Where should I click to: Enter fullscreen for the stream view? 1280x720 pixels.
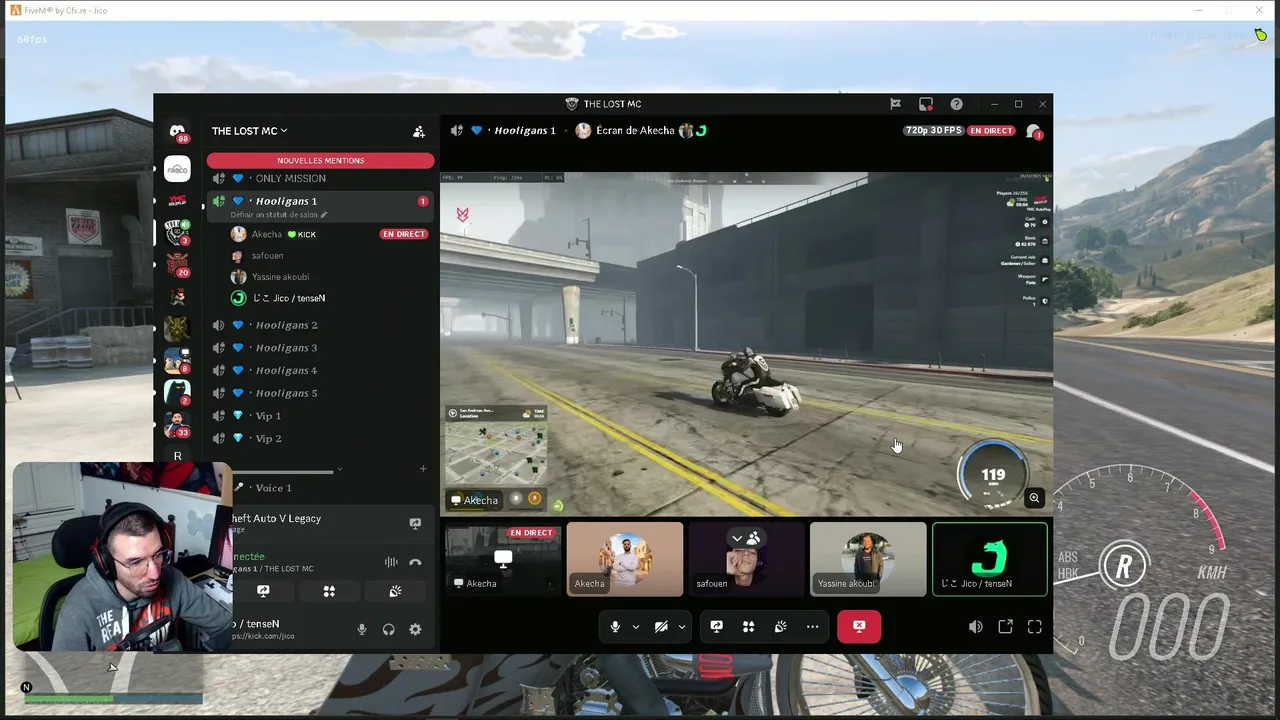point(1034,626)
